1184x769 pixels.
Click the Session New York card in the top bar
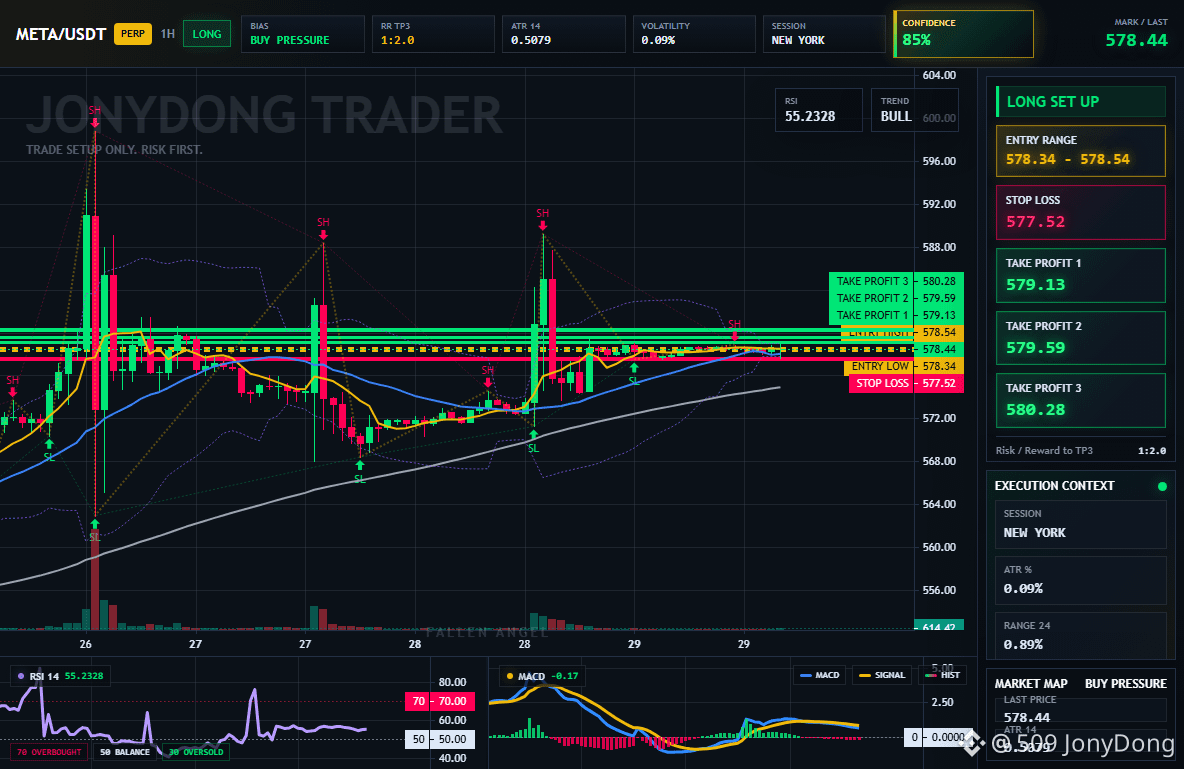point(824,34)
